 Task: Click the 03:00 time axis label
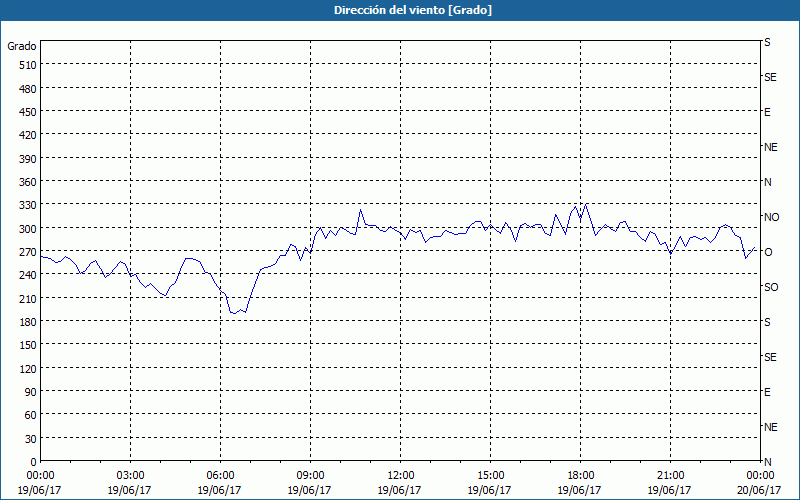tap(130, 476)
